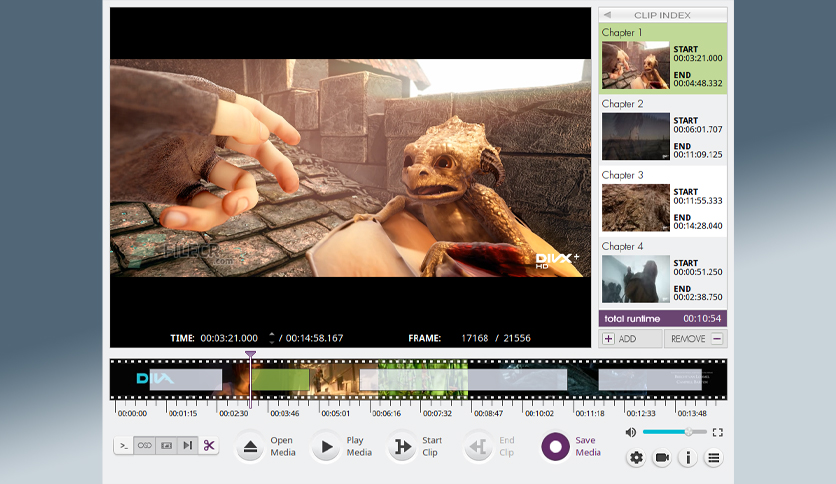
Task: Select the first gray clip region on filmstrip
Action: [186, 380]
